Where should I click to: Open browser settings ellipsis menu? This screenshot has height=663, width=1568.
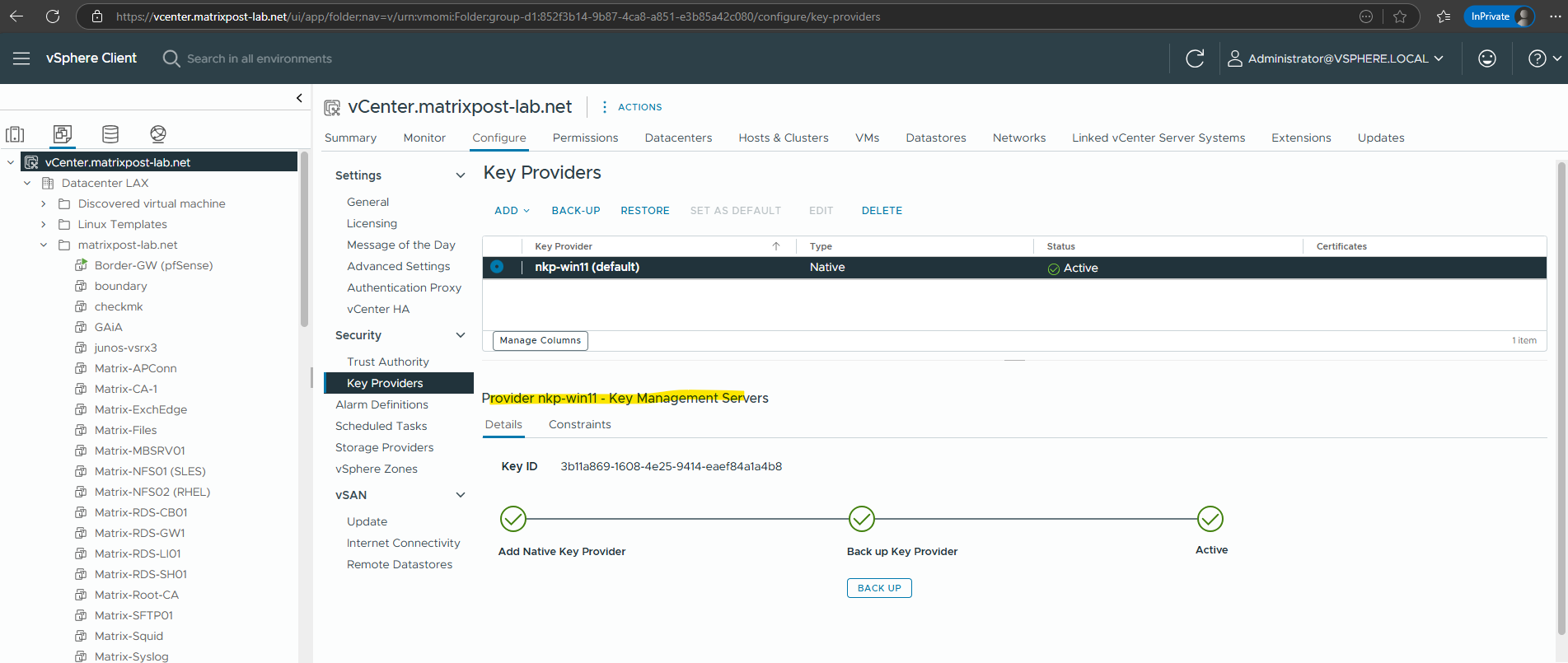[x=1556, y=16]
